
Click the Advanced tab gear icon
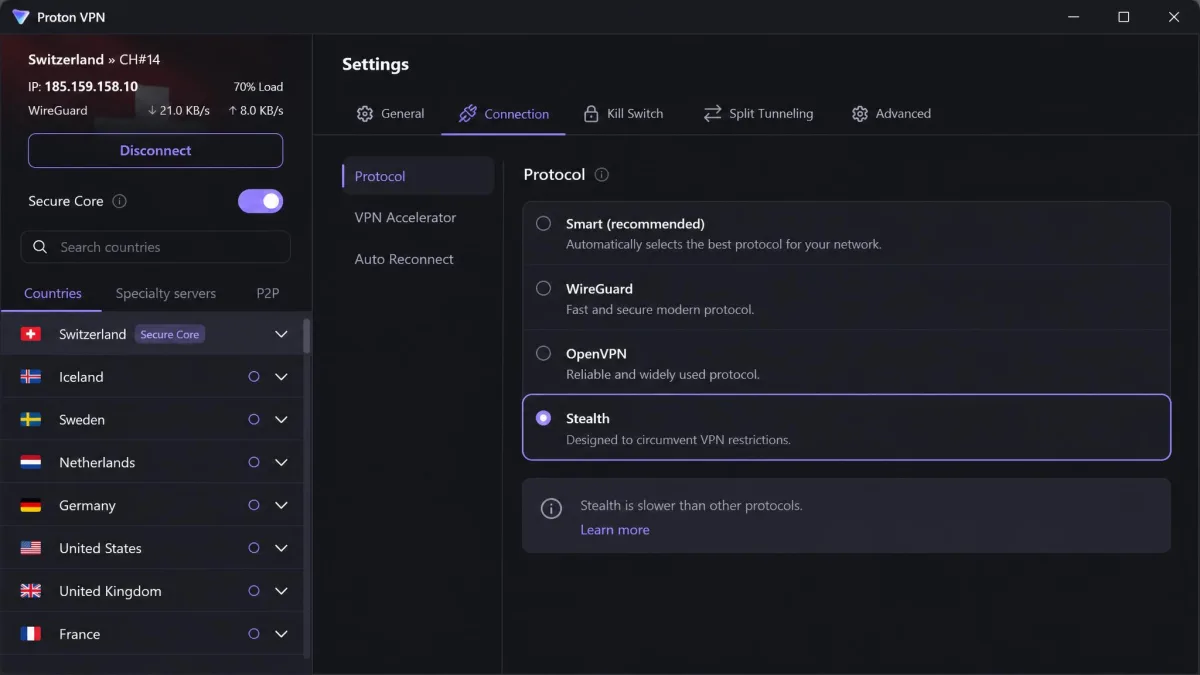click(x=860, y=114)
